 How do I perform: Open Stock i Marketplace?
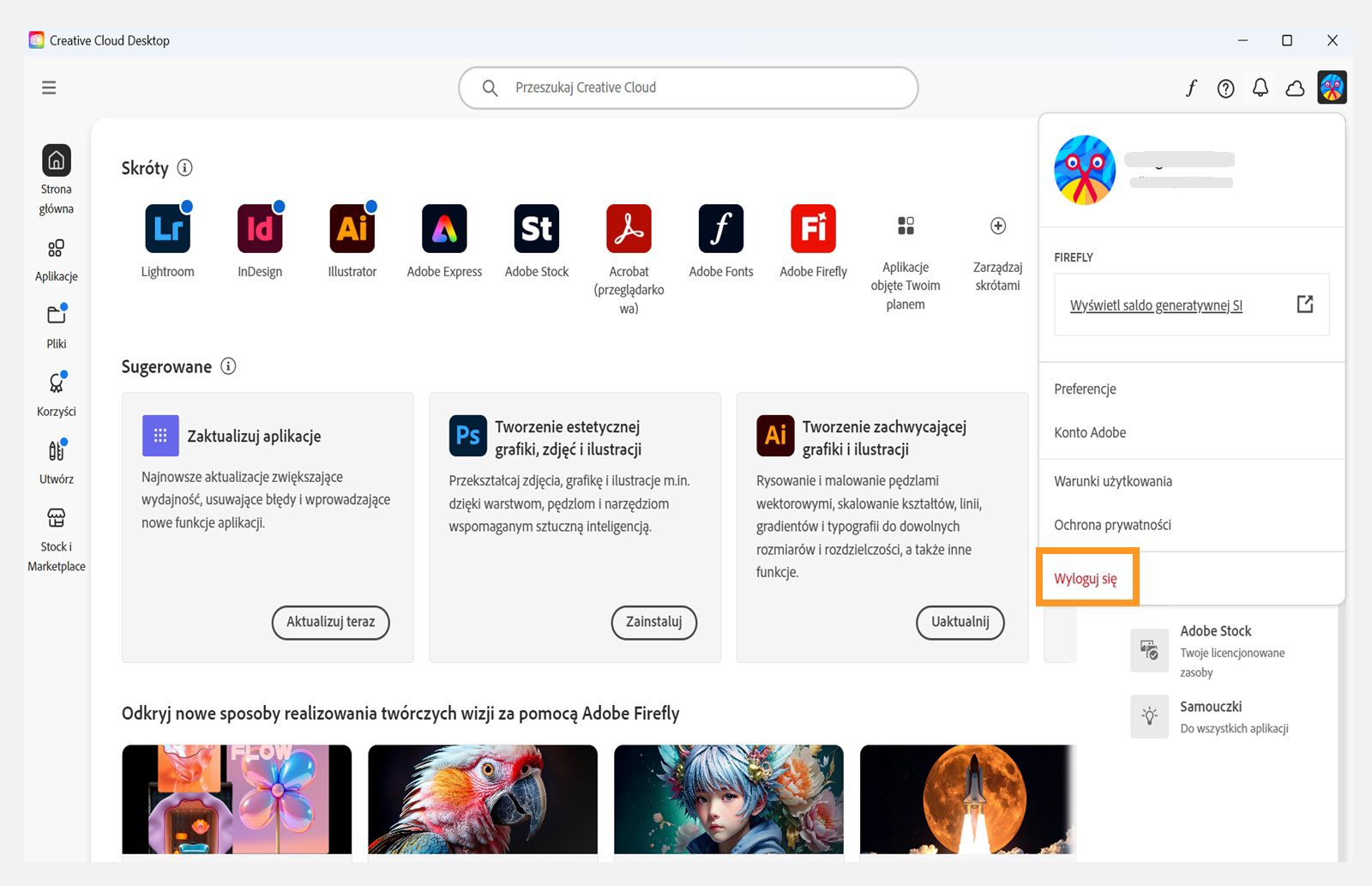tap(57, 539)
